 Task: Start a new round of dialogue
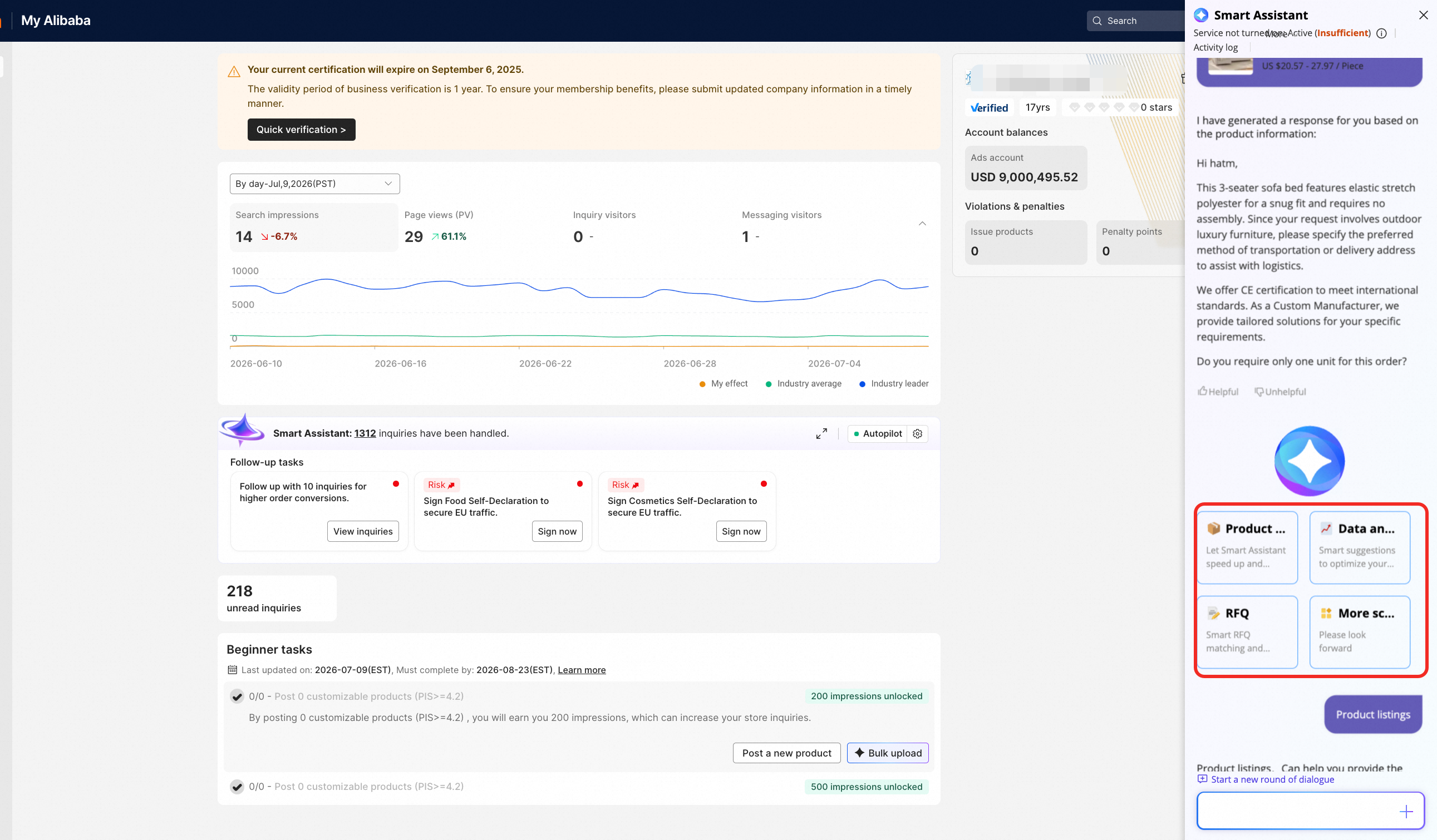tap(1266, 779)
